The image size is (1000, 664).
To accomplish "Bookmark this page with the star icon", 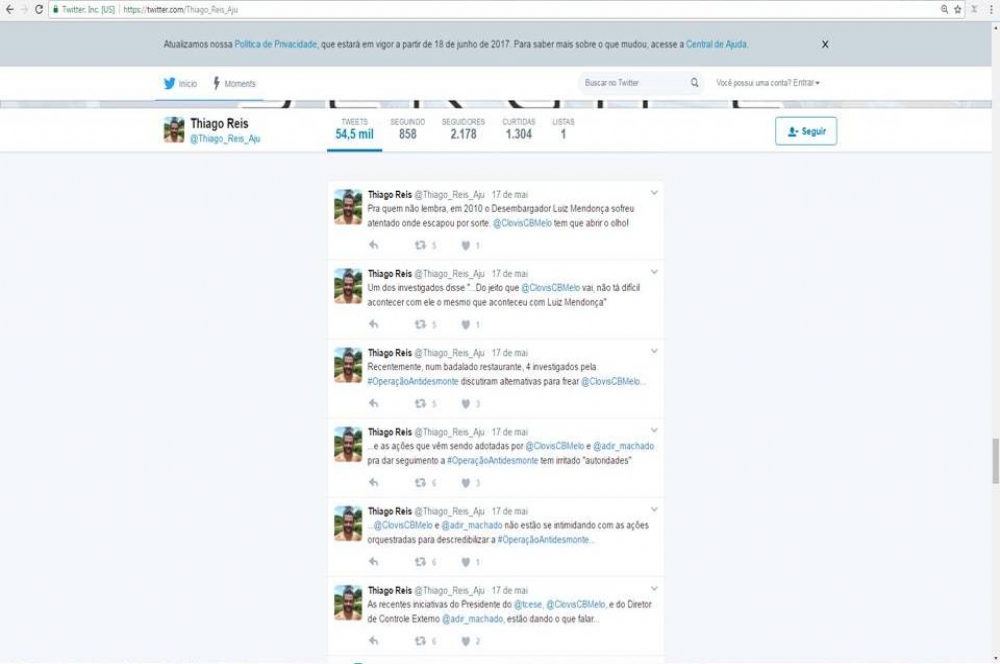I will click(958, 10).
